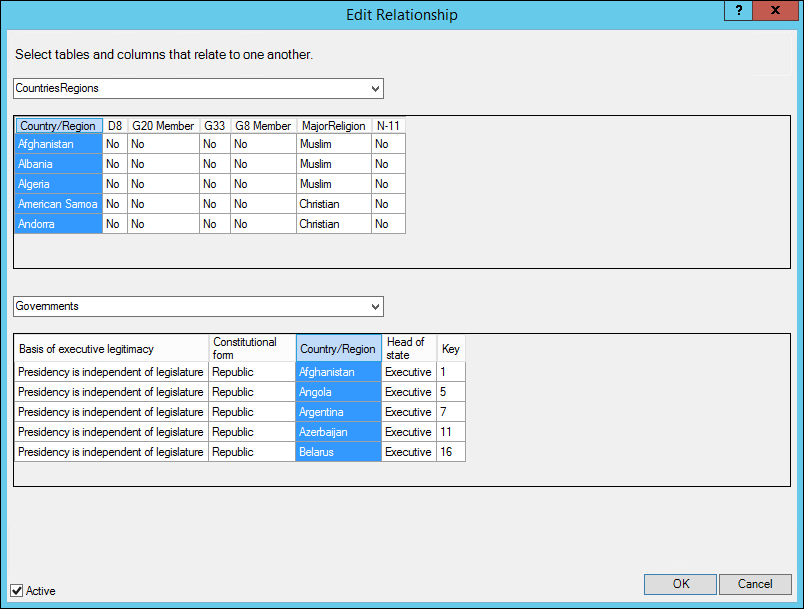The image size is (804, 609).
Task: Pick the N-11 column header
Action: pos(388,126)
